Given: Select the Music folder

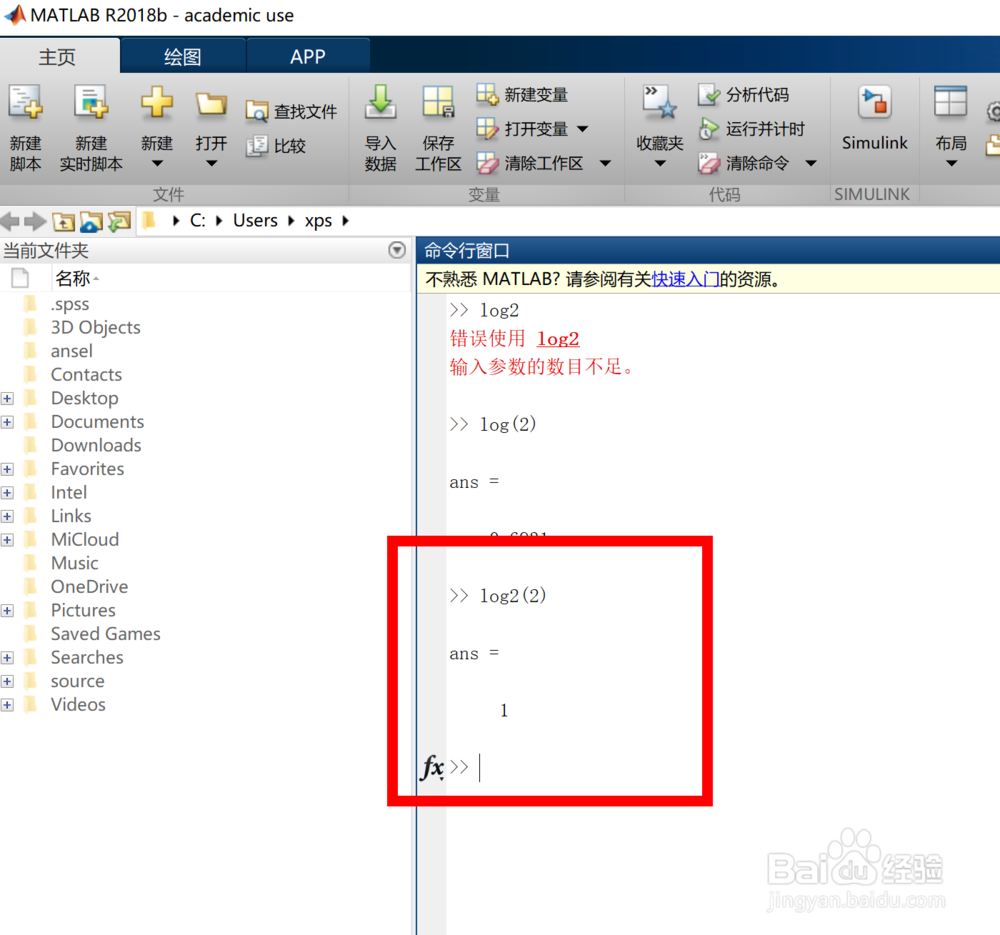Looking at the screenshot, I should (x=75, y=564).
